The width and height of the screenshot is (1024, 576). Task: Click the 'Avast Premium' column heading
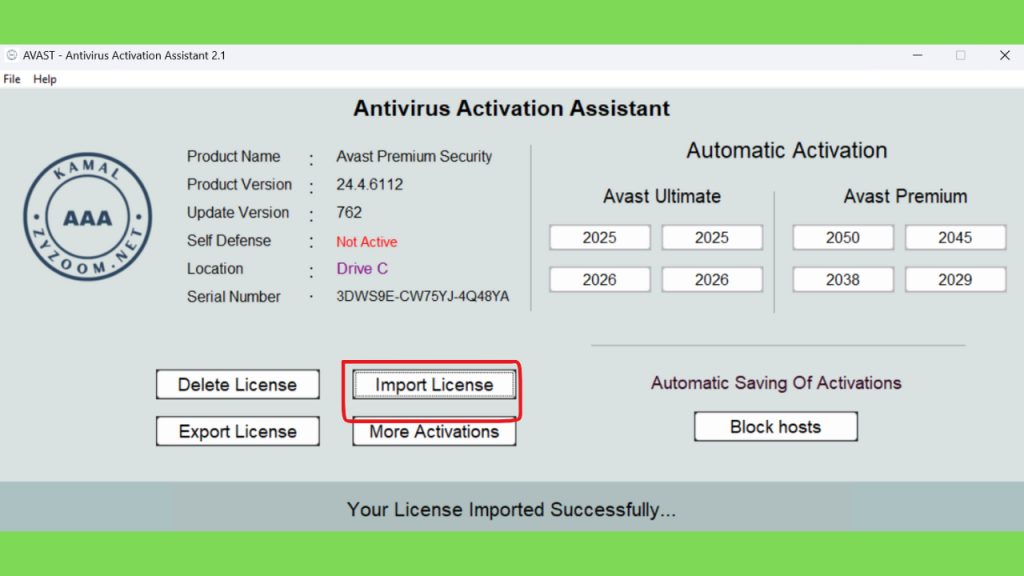(905, 197)
